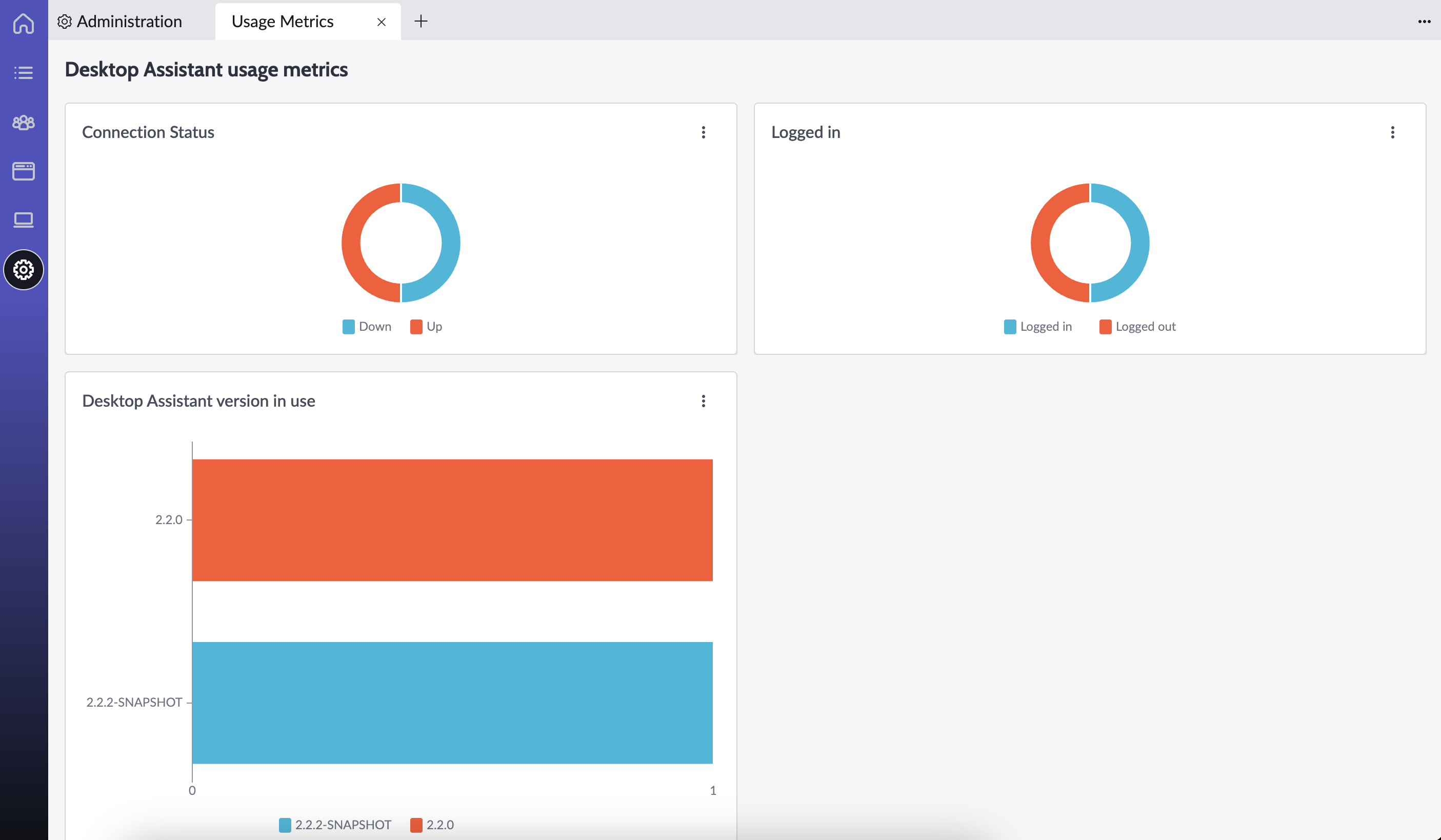Click the blue 2.2.2-SNAPSHOT bar
The width and height of the screenshot is (1441, 840).
coord(452,703)
